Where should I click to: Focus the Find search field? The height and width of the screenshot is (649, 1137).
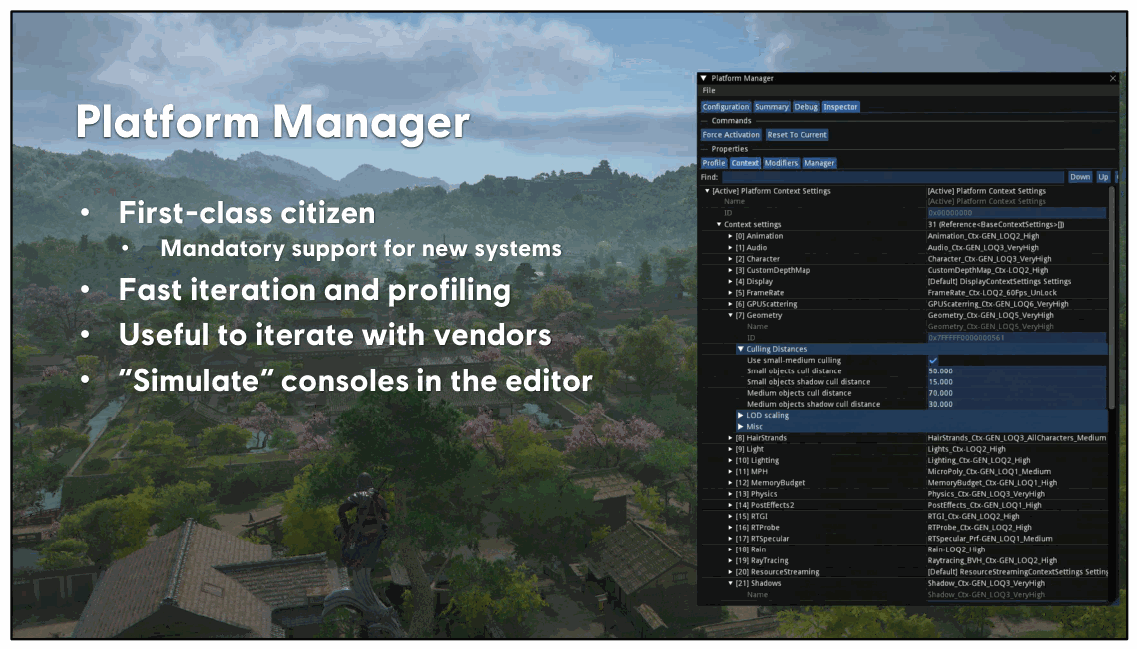pos(893,177)
